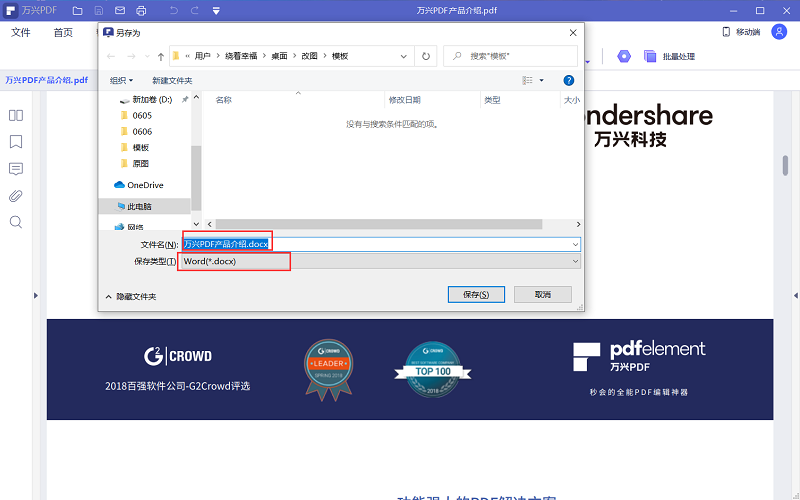Close the 另存为 dialog
Viewport: 800px width, 500px height.
(x=573, y=33)
